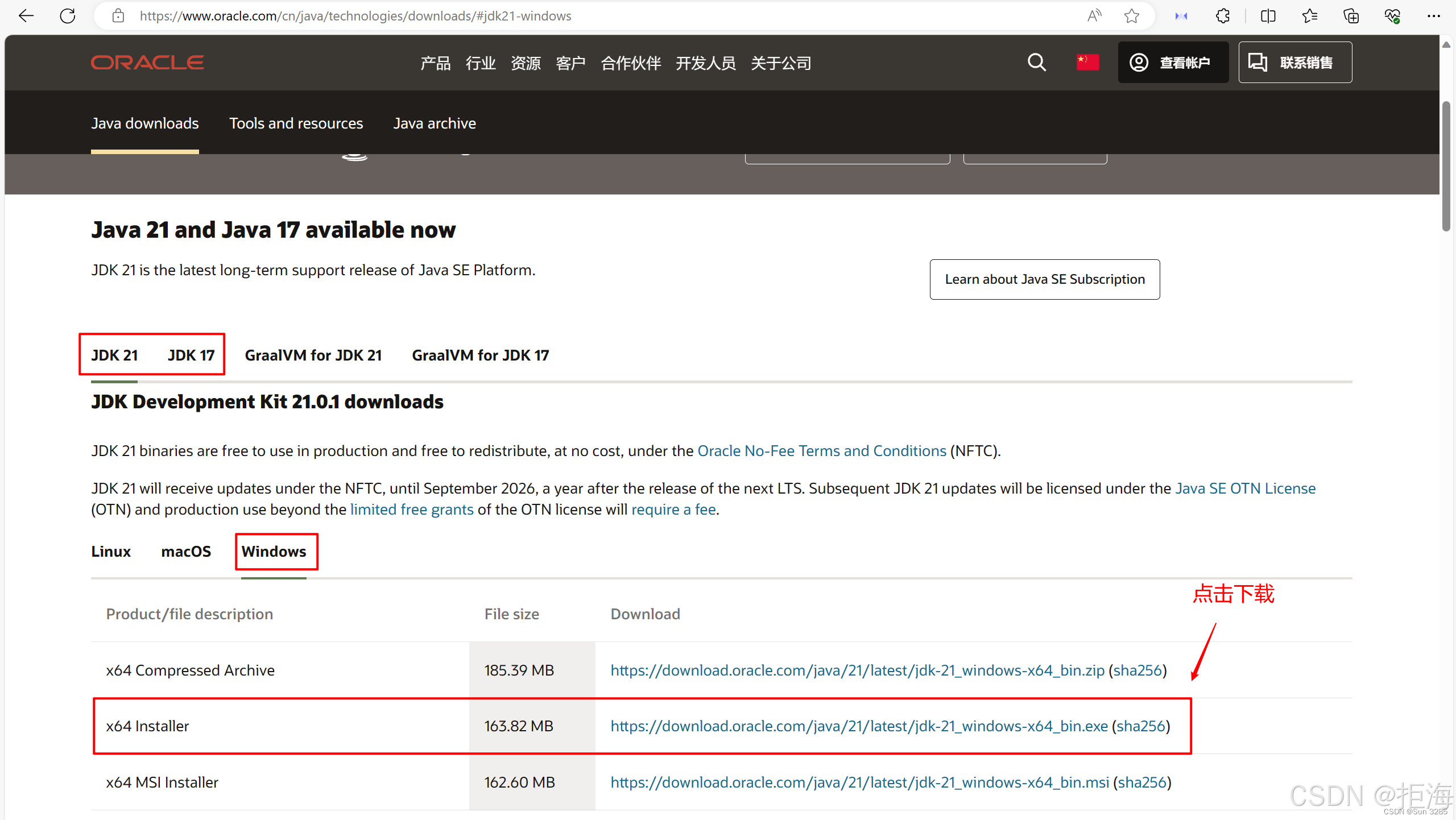The image size is (1456, 820).
Task: Expand the 产品 navigation menu
Action: click(x=435, y=63)
